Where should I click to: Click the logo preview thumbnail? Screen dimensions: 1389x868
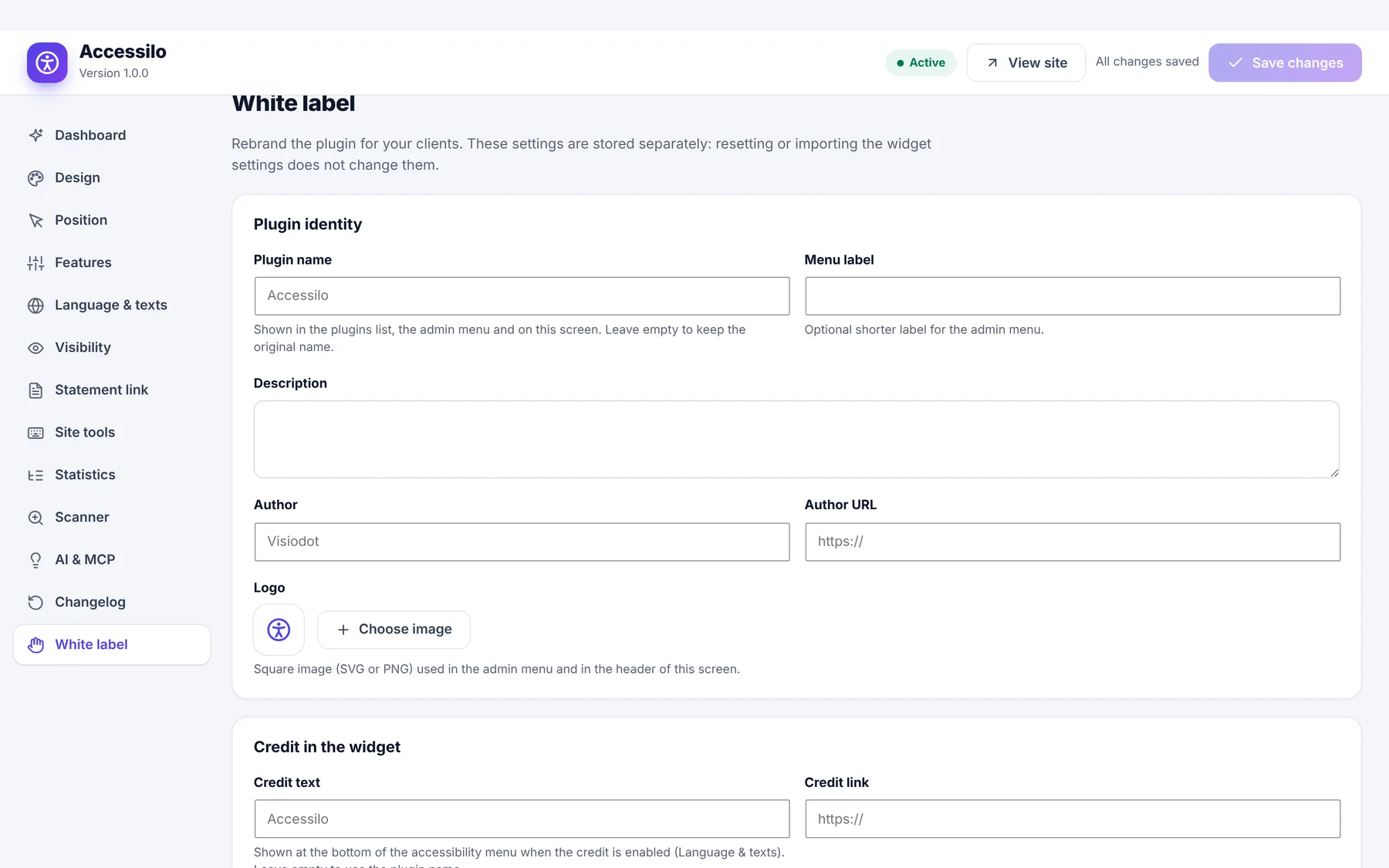tap(279, 630)
